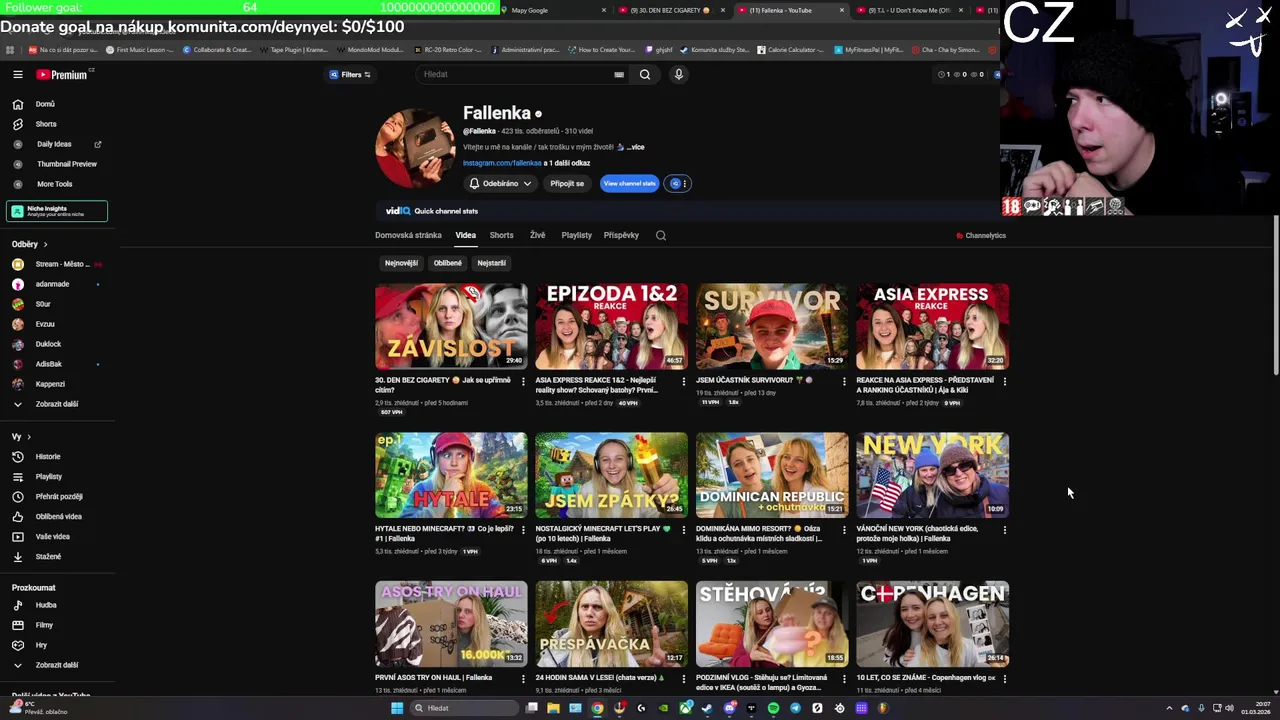
Task: Open the vidIQ options beside channel stats
Action: (x=679, y=183)
